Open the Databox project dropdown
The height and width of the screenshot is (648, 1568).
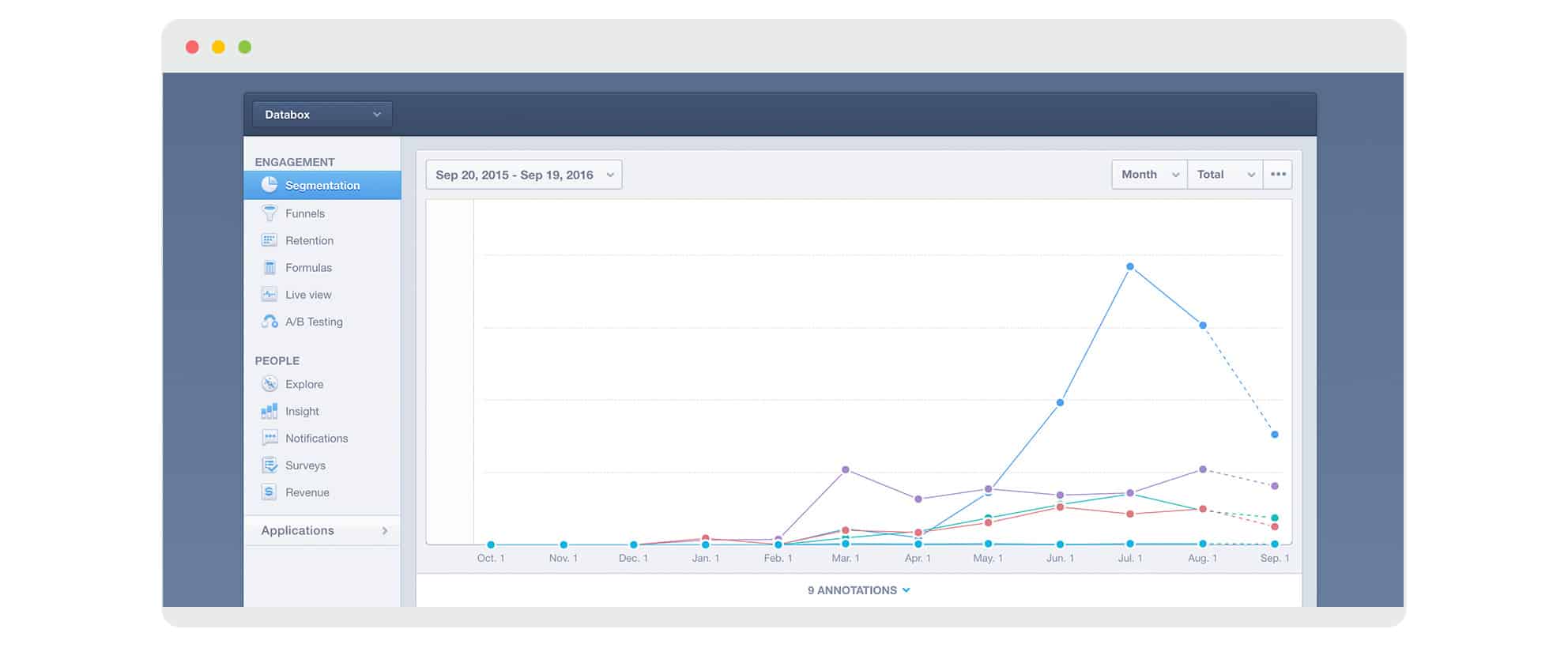tap(322, 115)
